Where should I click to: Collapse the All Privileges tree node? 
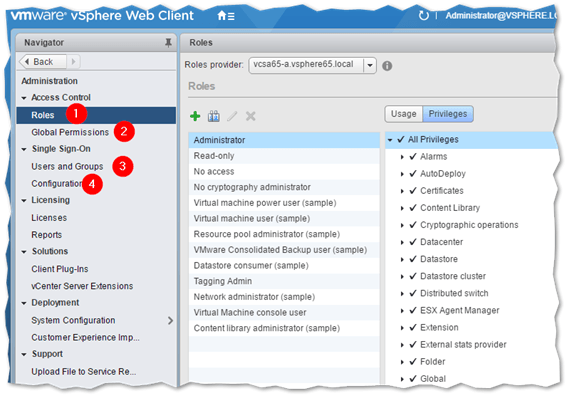coord(390,140)
